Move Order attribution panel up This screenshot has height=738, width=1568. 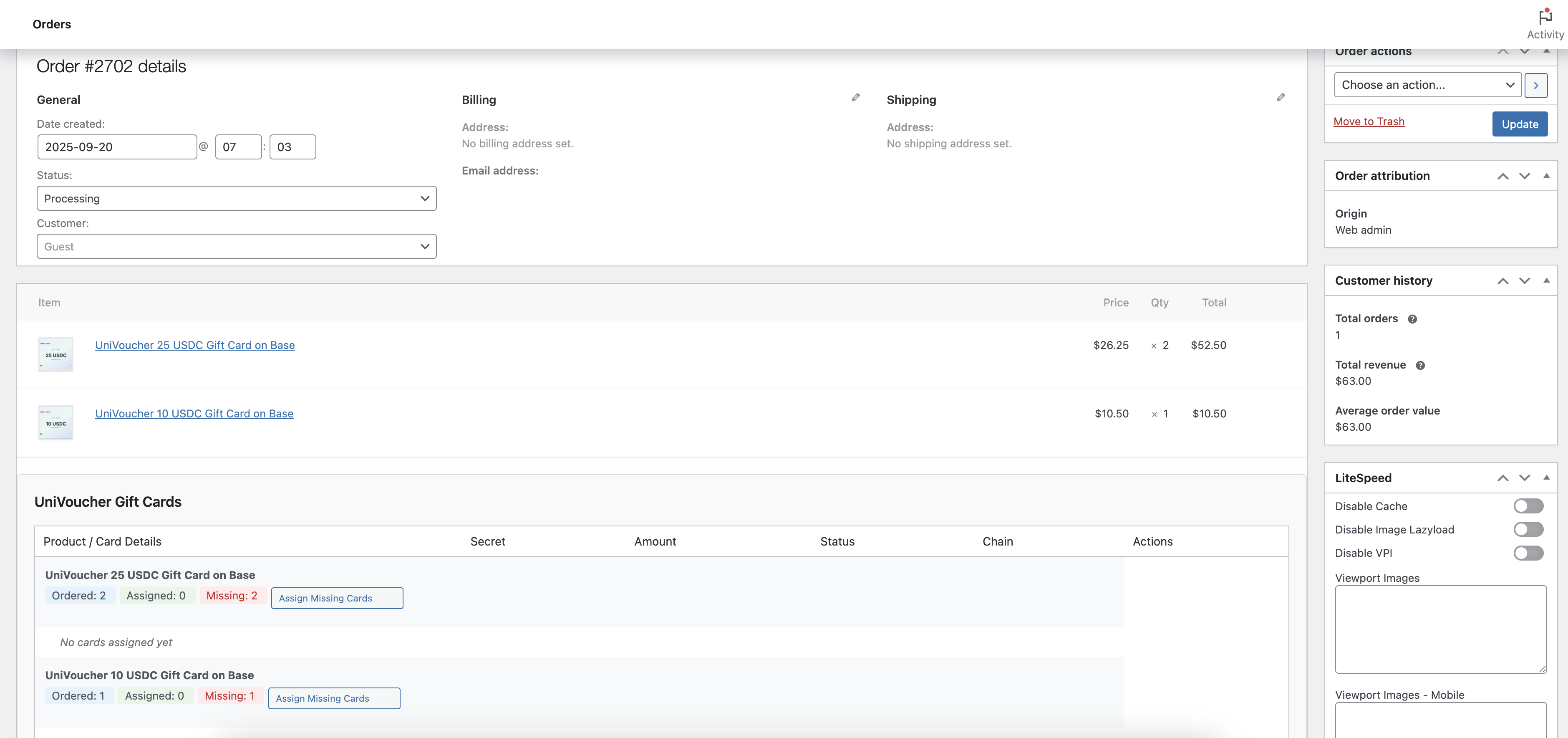[1502, 176]
